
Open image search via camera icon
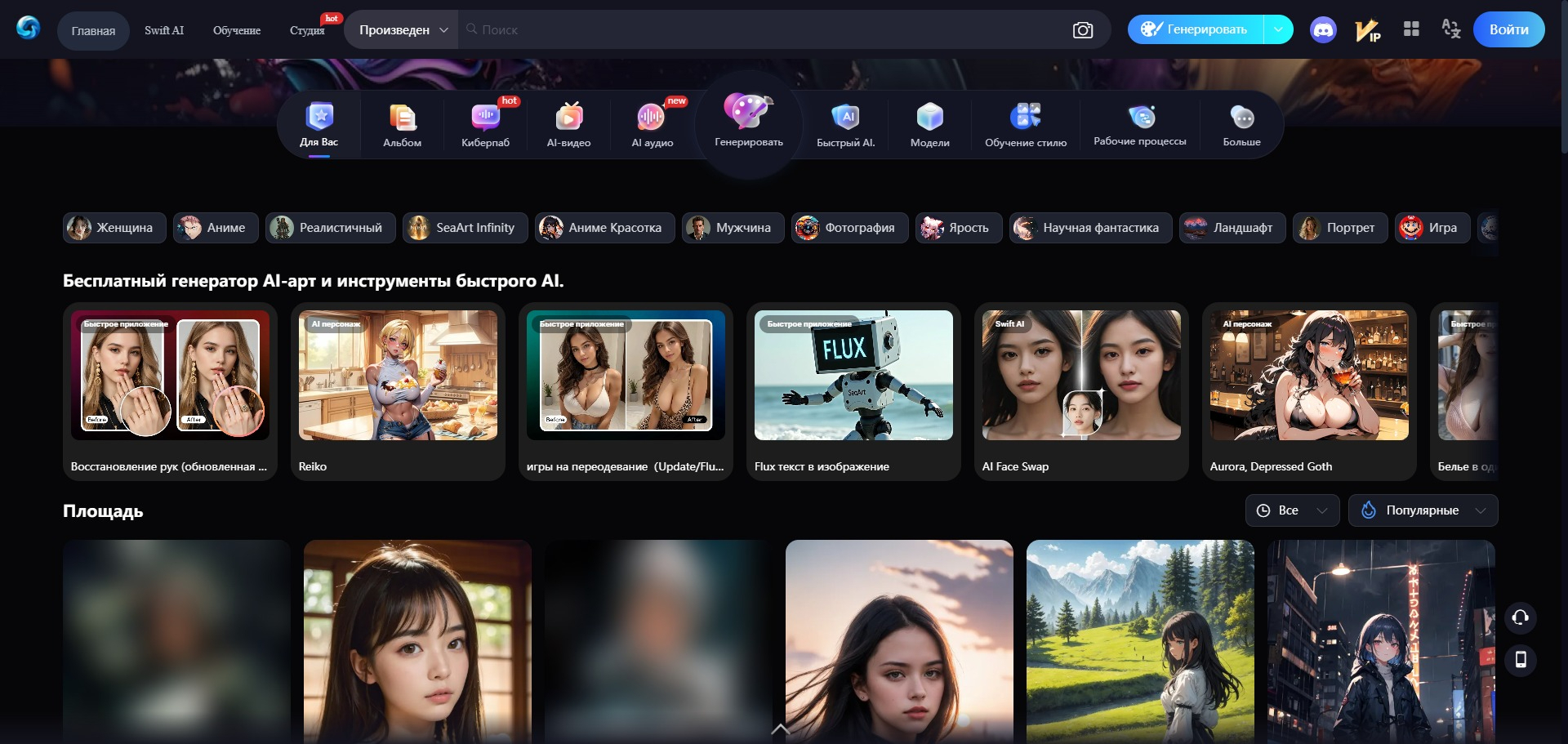point(1083,30)
